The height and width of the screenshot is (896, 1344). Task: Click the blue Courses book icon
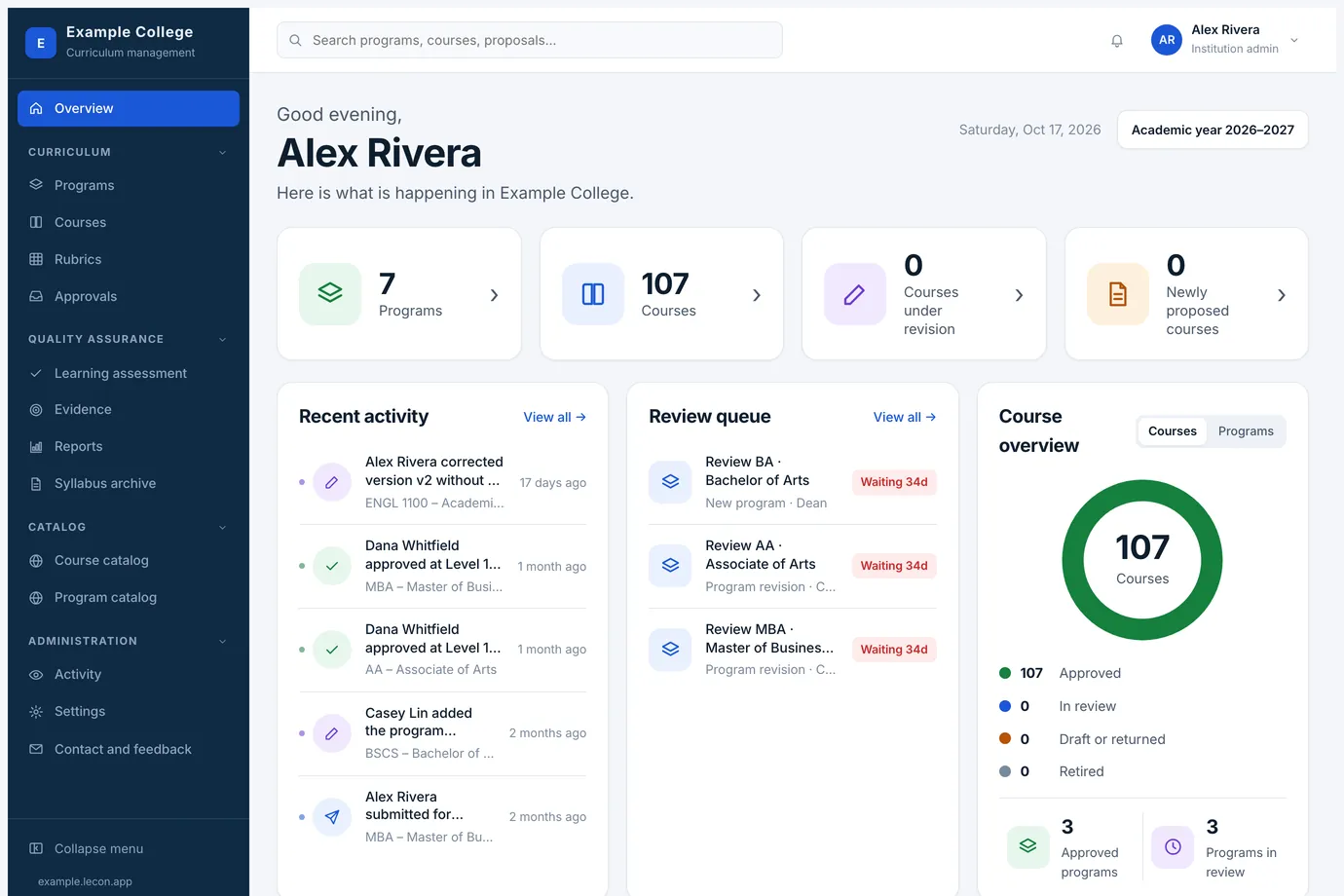(593, 294)
